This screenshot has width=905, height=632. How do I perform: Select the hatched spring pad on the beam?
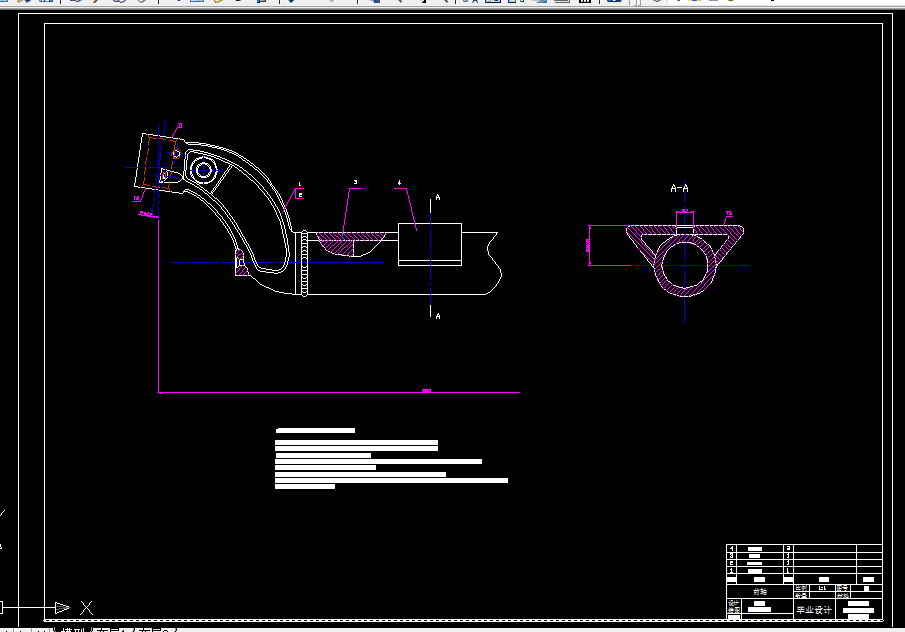350,244
